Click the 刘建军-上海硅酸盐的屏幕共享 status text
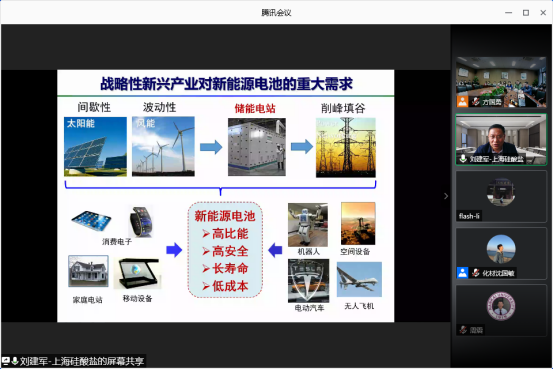Viewport: 553px width, 369px height. point(82,361)
